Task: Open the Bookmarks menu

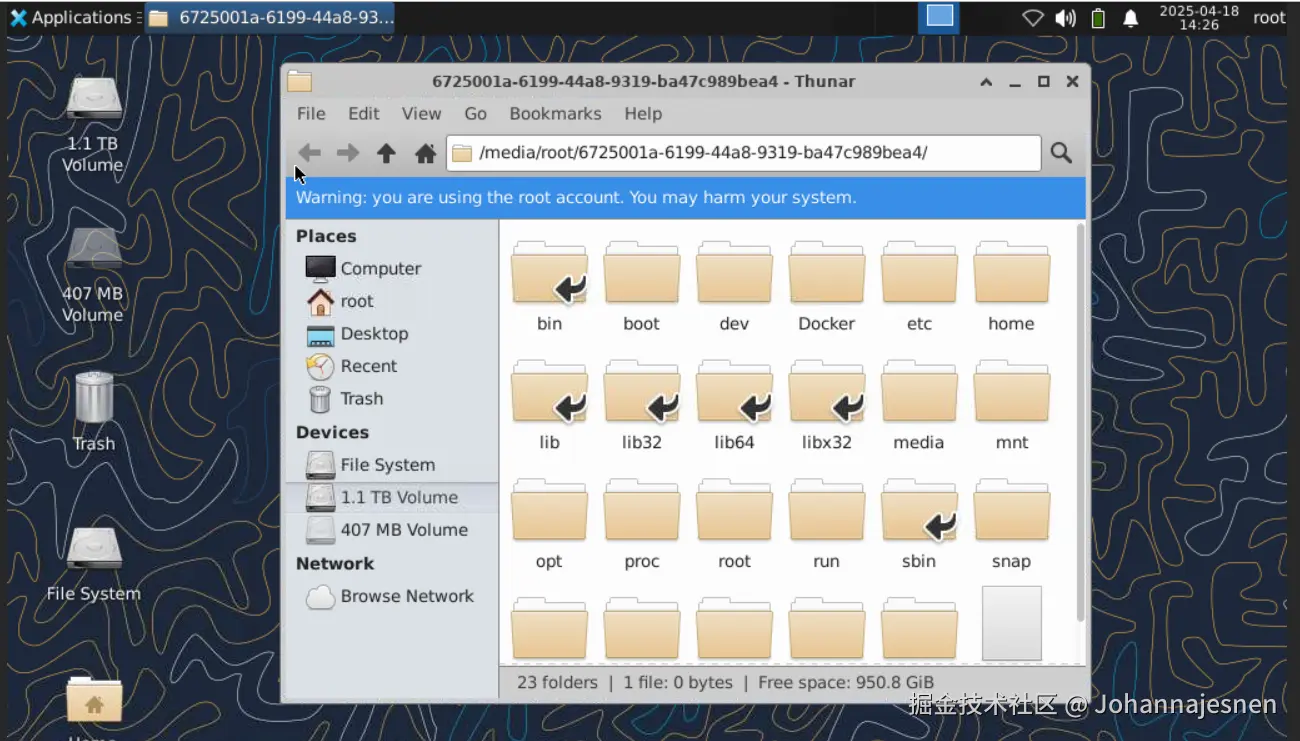Action: (555, 113)
